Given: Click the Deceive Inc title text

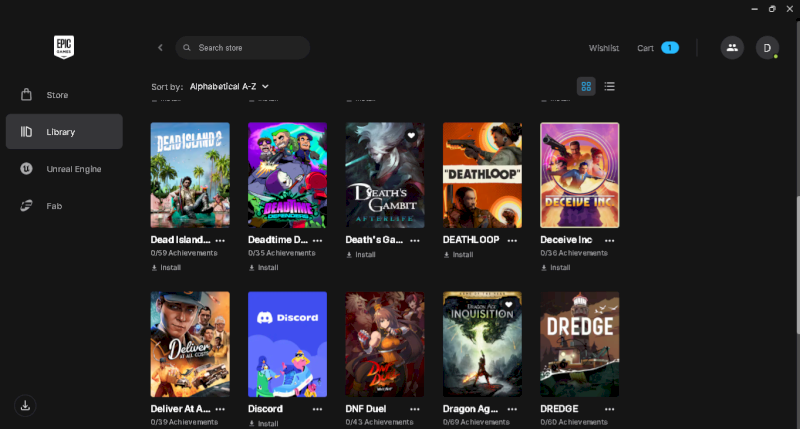Looking at the screenshot, I should 566,240.
